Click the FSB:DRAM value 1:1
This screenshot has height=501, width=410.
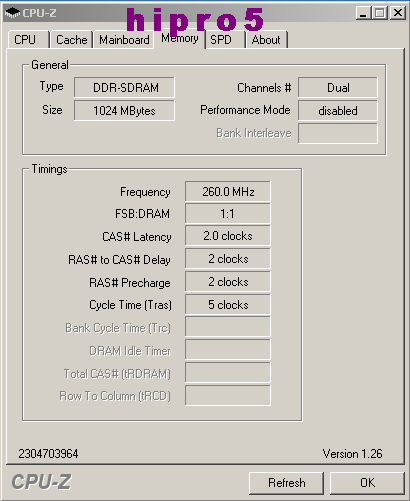tap(228, 213)
